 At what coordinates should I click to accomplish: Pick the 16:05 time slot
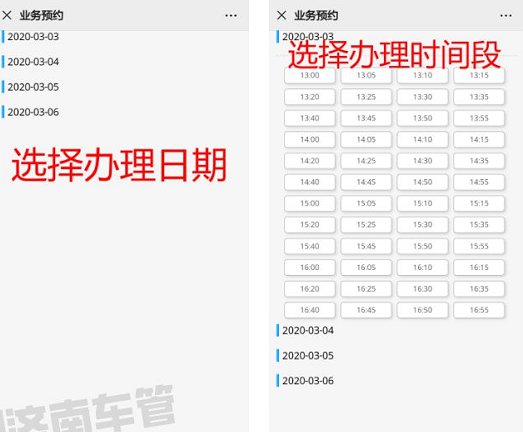coord(366,267)
